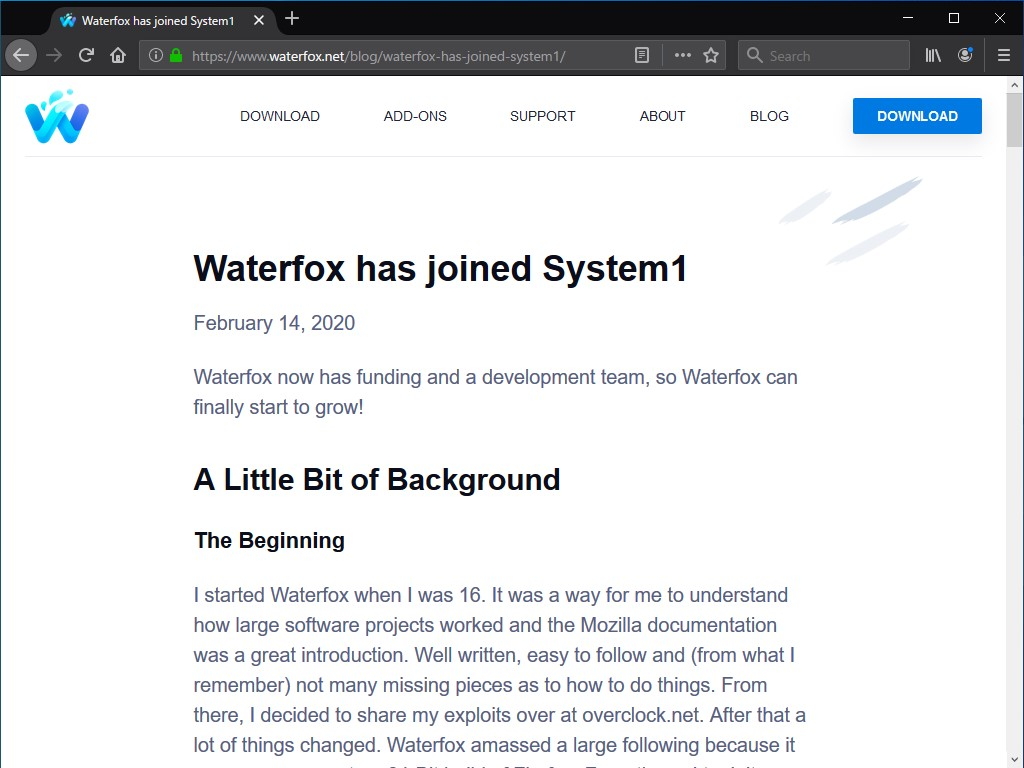1024x768 pixels.
Task: Open the BLOG menu item
Action: pos(769,116)
